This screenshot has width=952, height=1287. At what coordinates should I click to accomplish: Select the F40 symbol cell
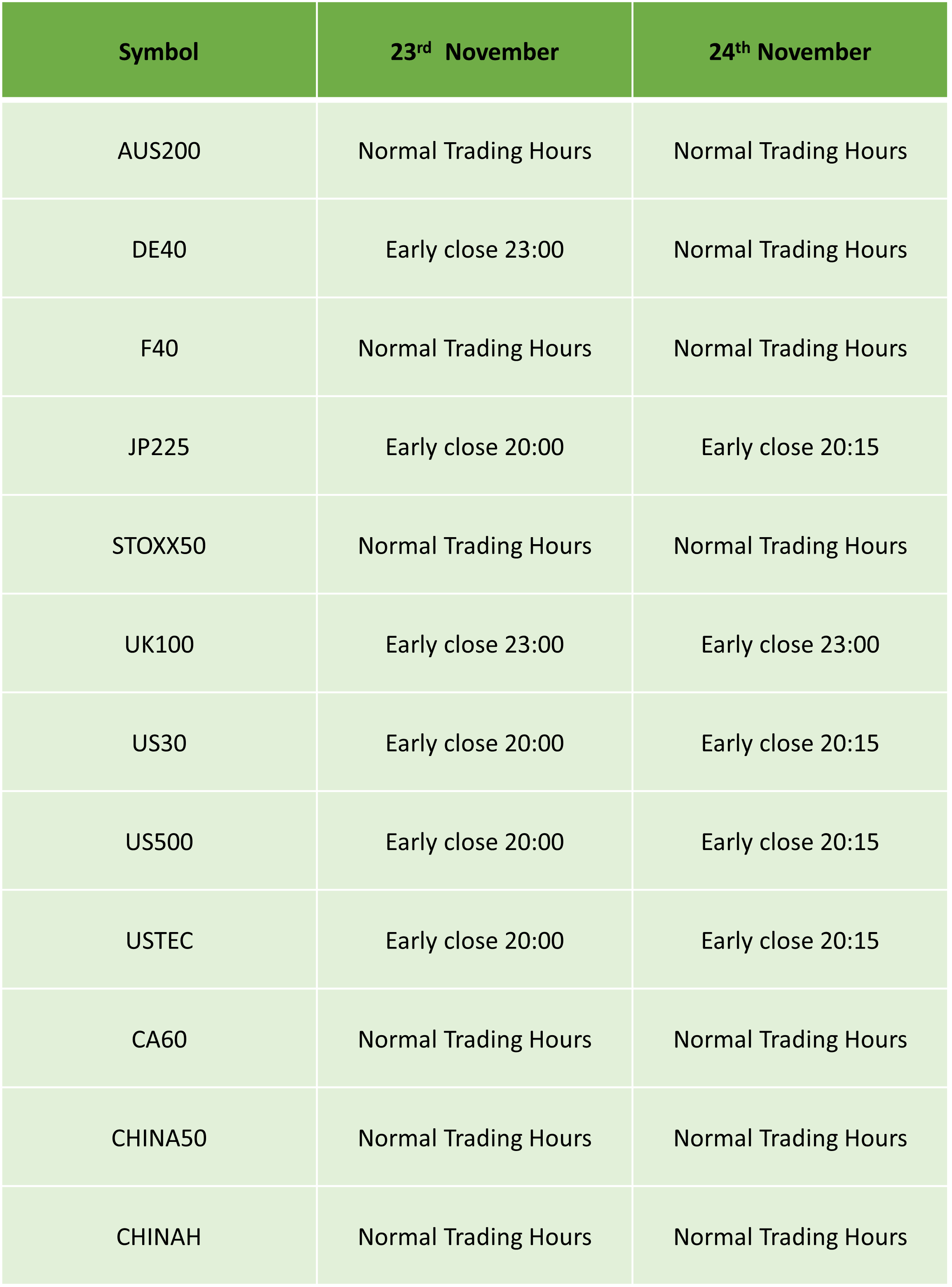[x=159, y=348]
